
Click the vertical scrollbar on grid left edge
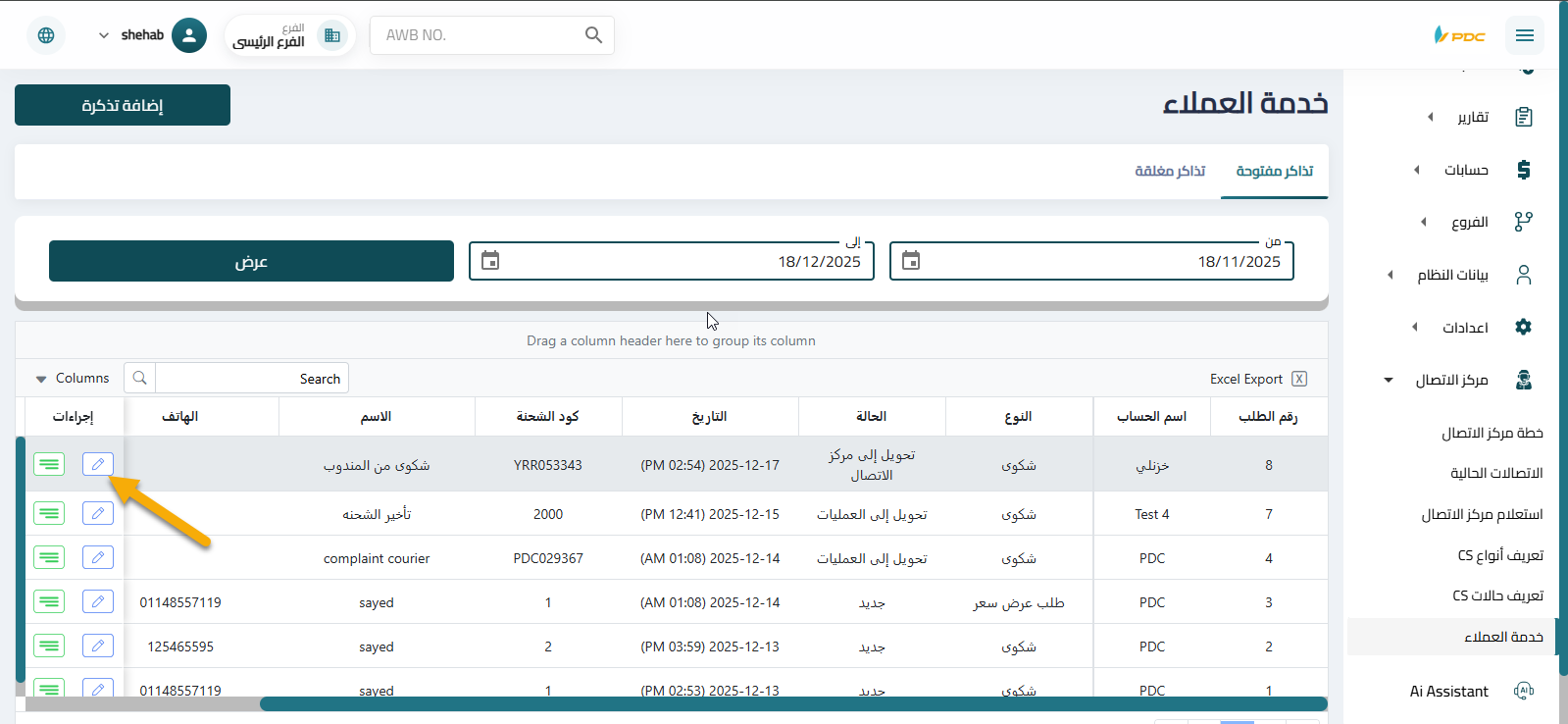click(21, 559)
